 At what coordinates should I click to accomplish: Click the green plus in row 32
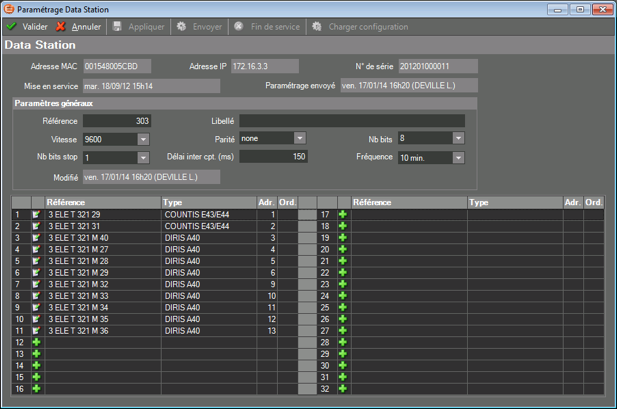[x=342, y=388]
